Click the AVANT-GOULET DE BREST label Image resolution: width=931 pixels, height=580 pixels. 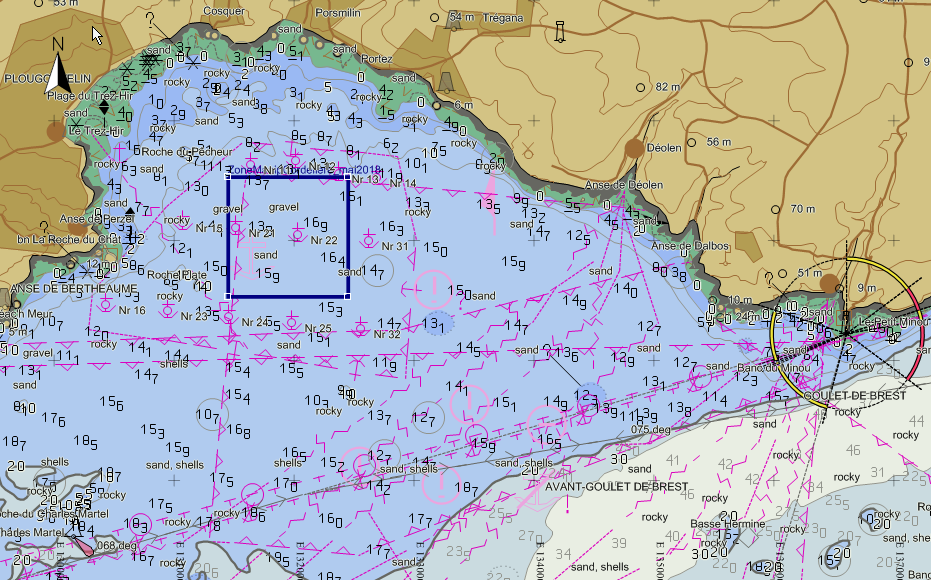613,487
